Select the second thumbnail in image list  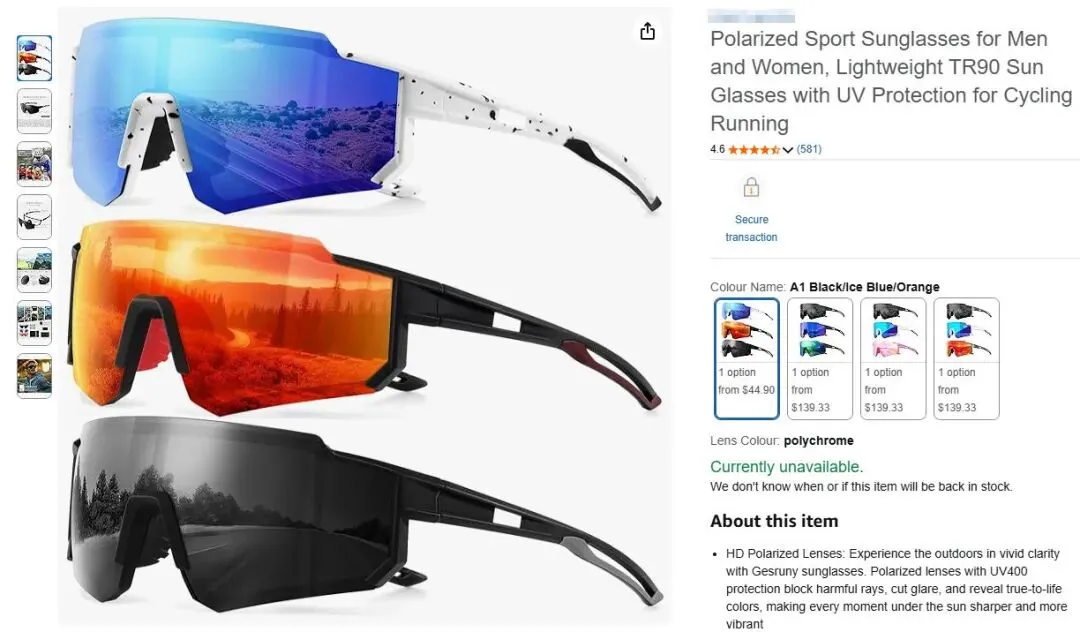[34, 111]
